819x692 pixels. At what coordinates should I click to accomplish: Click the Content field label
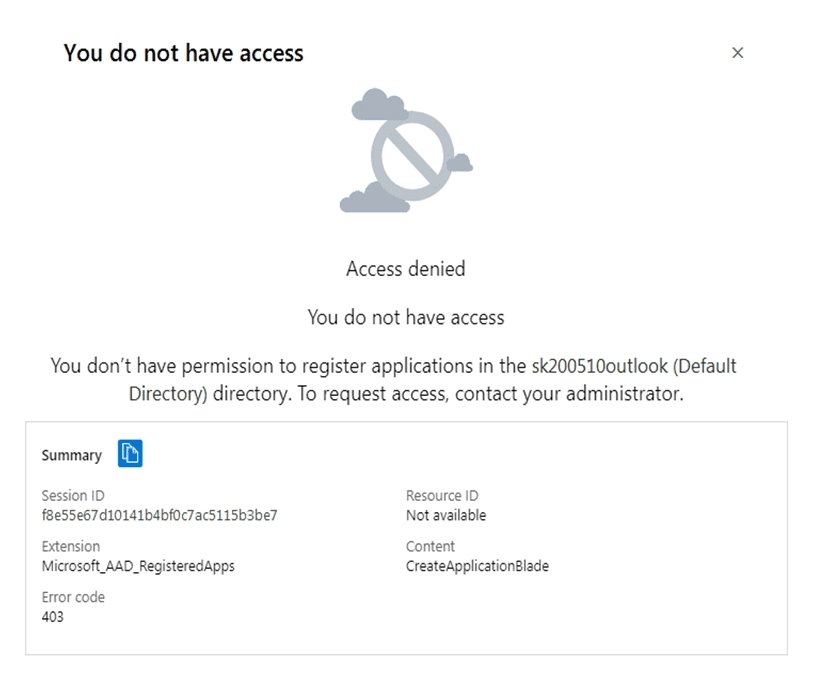click(x=430, y=547)
